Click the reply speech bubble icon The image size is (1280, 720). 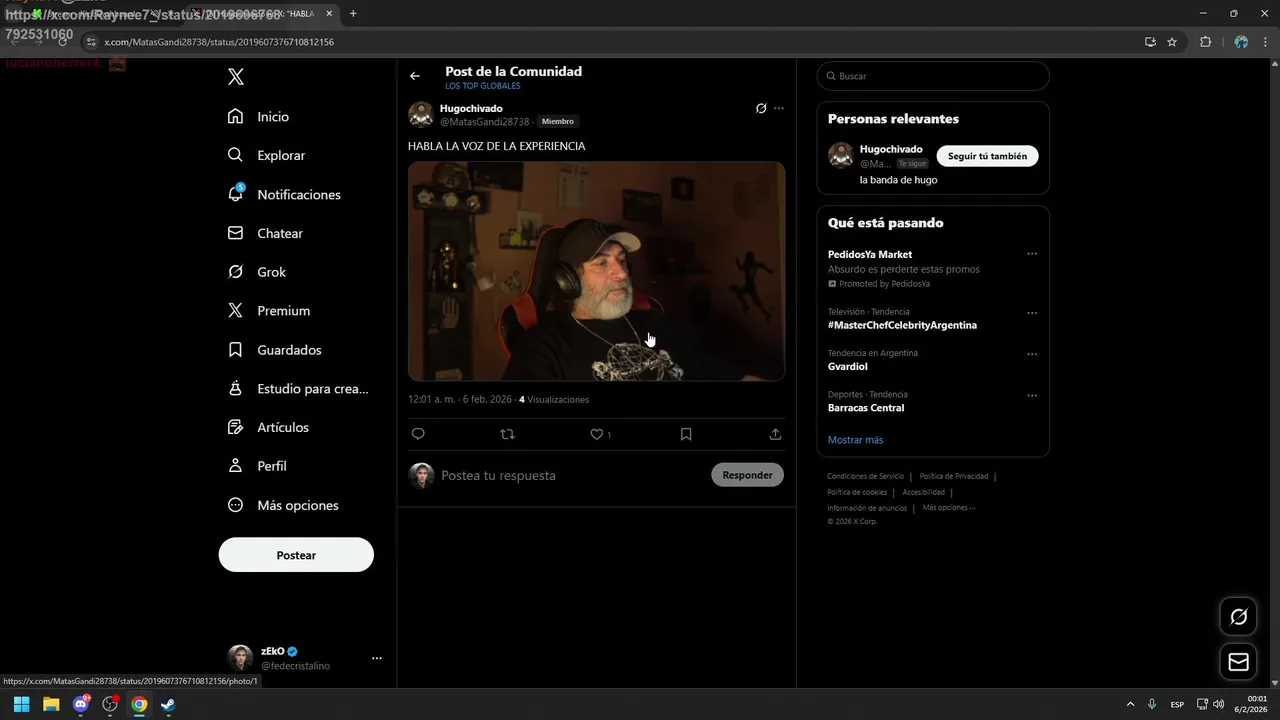(x=418, y=434)
